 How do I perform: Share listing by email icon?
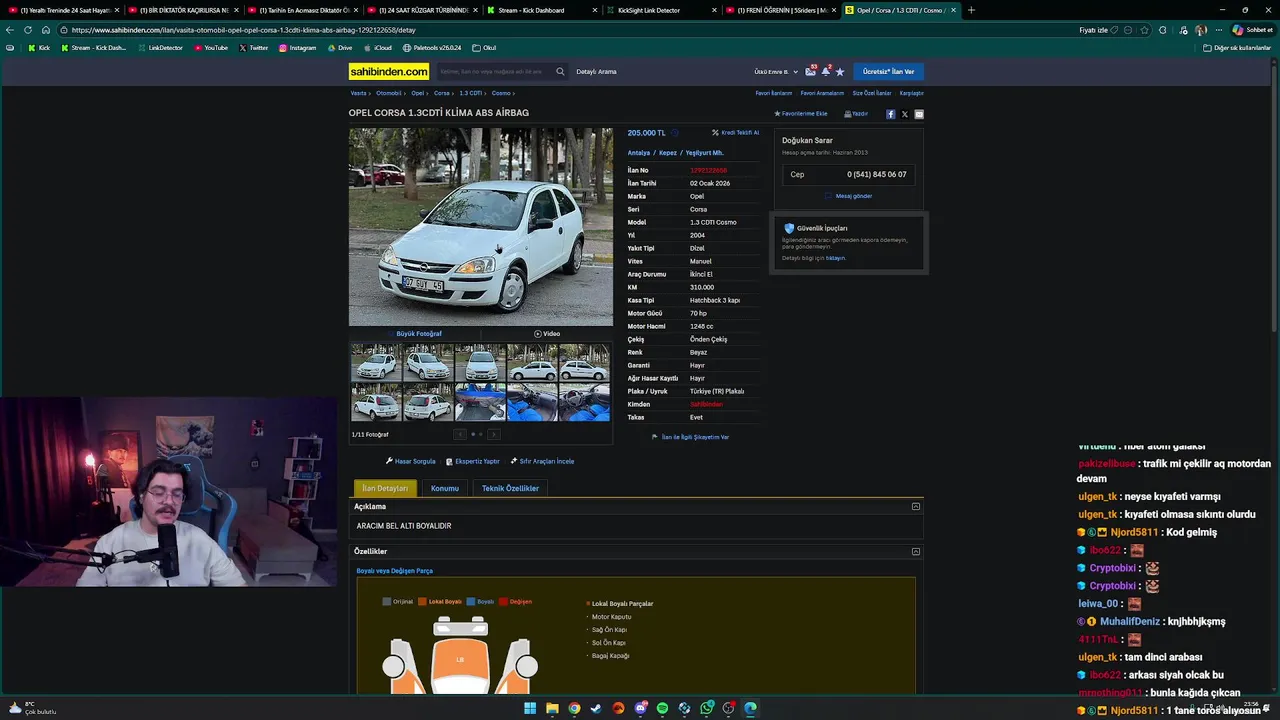pyautogui.click(x=919, y=114)
